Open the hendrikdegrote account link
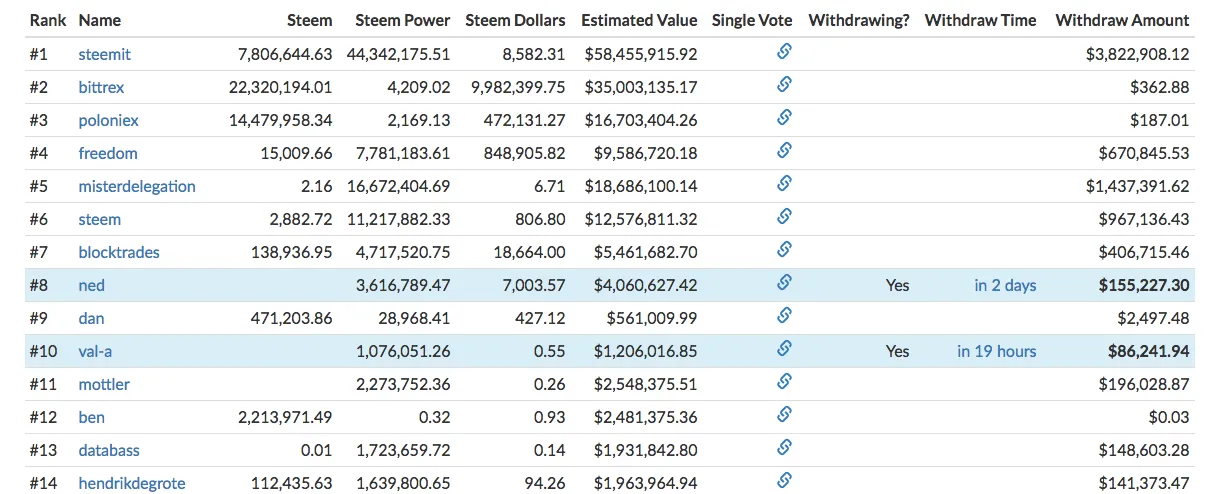This screenshot has width=1214, height=494. (132, 483)
